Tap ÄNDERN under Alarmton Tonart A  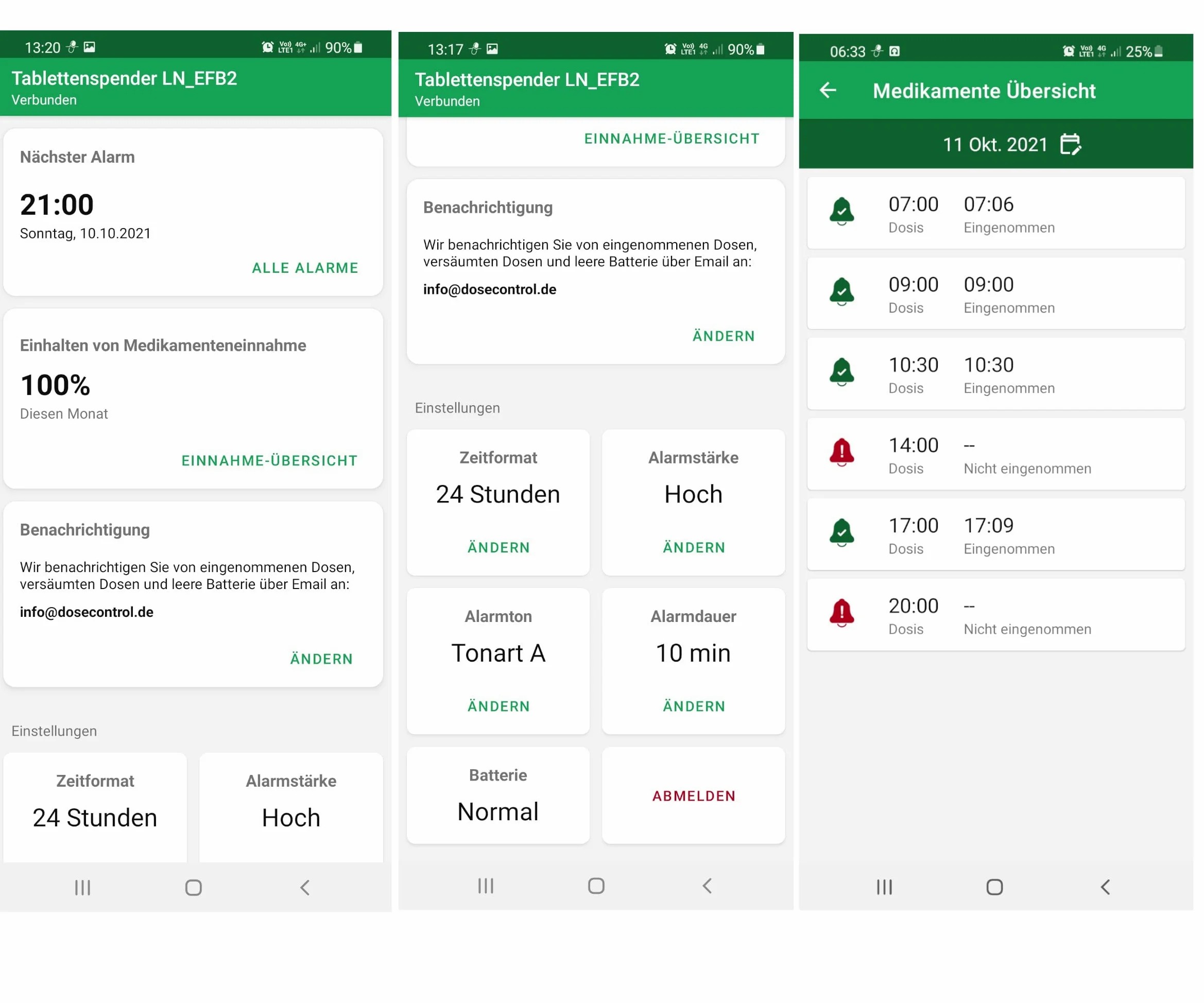coord(498,706)
